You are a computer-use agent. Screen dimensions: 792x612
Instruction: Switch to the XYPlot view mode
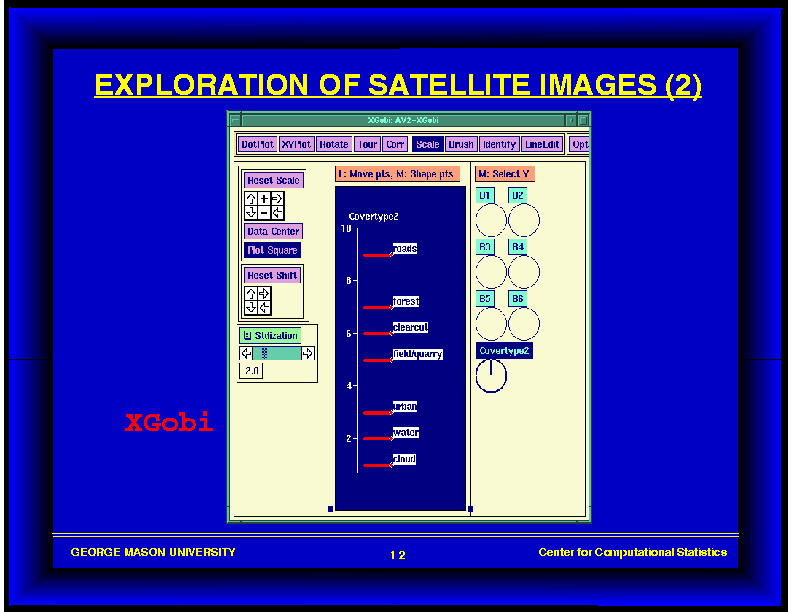[x=296, y=145]
